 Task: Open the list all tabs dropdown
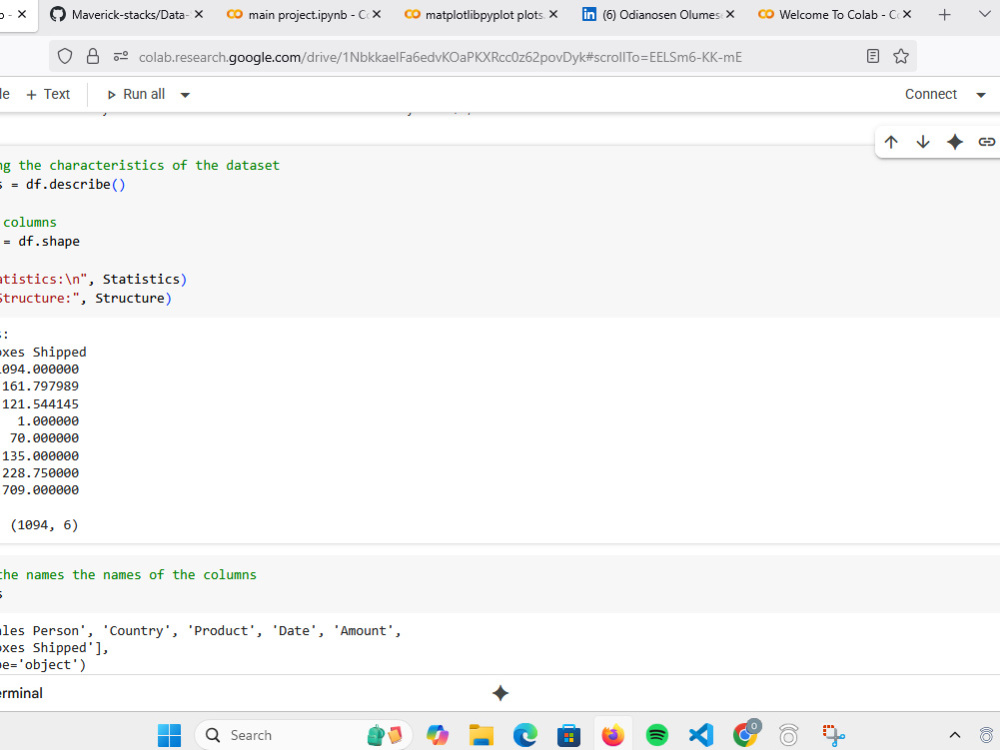(984, 15)
